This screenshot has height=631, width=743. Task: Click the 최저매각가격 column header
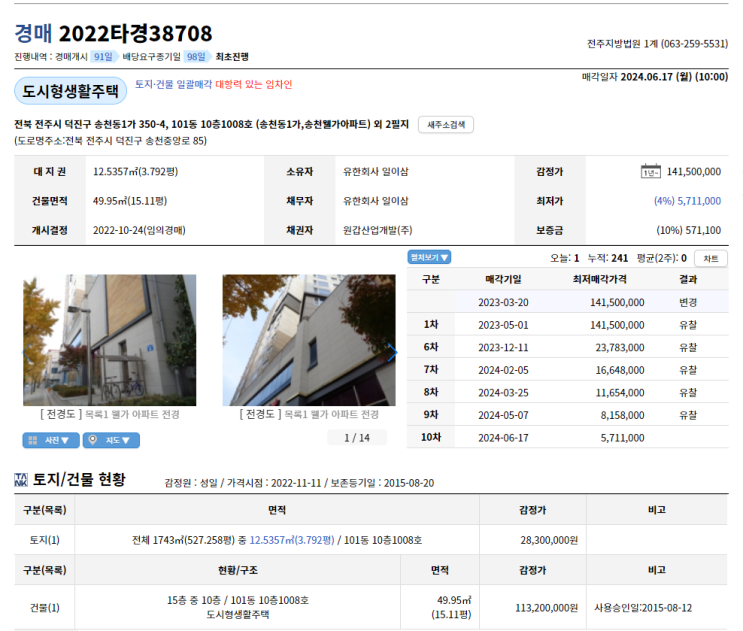click(x=599, y=279)
